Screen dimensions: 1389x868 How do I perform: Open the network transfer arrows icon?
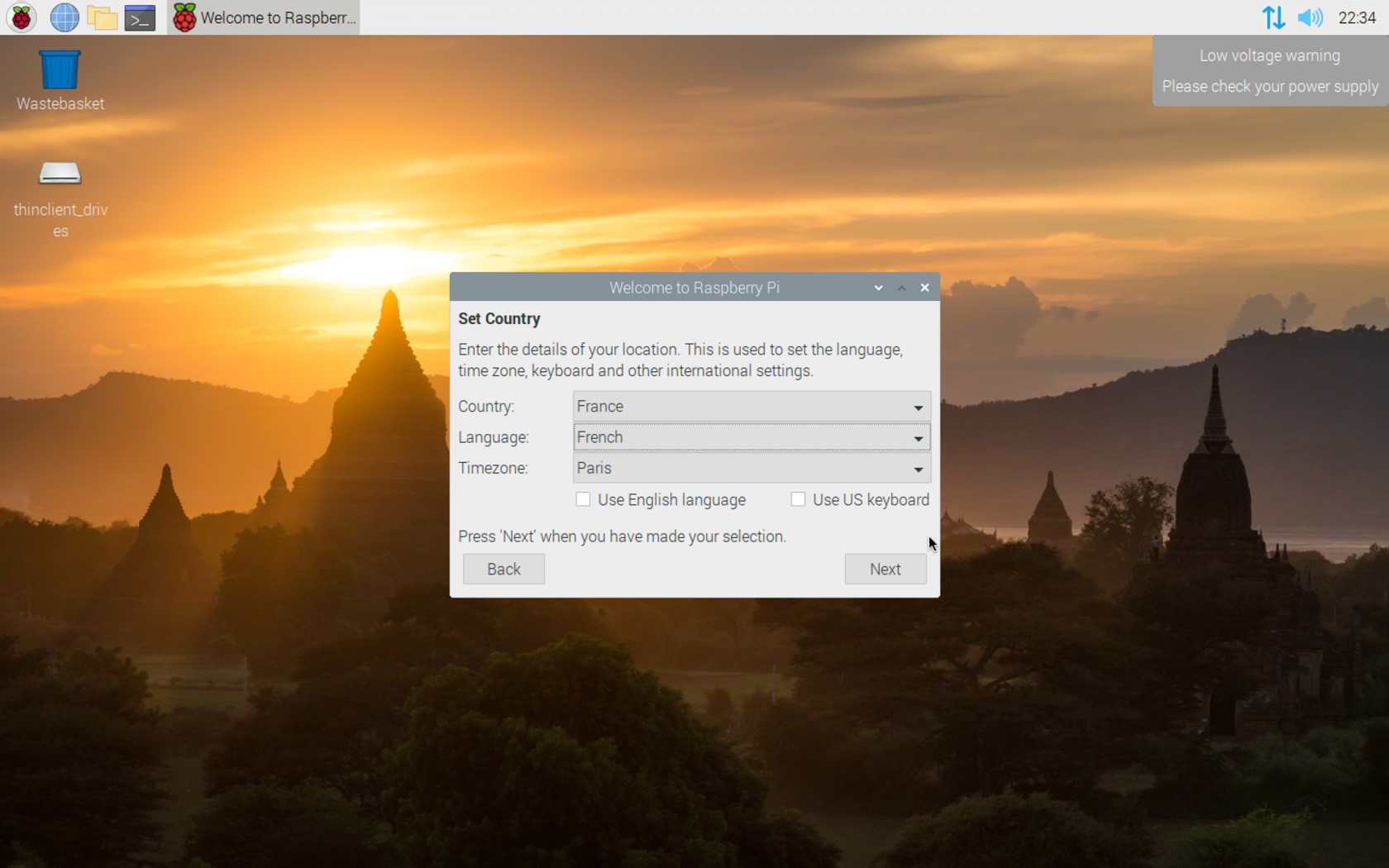coord(1273,17)
